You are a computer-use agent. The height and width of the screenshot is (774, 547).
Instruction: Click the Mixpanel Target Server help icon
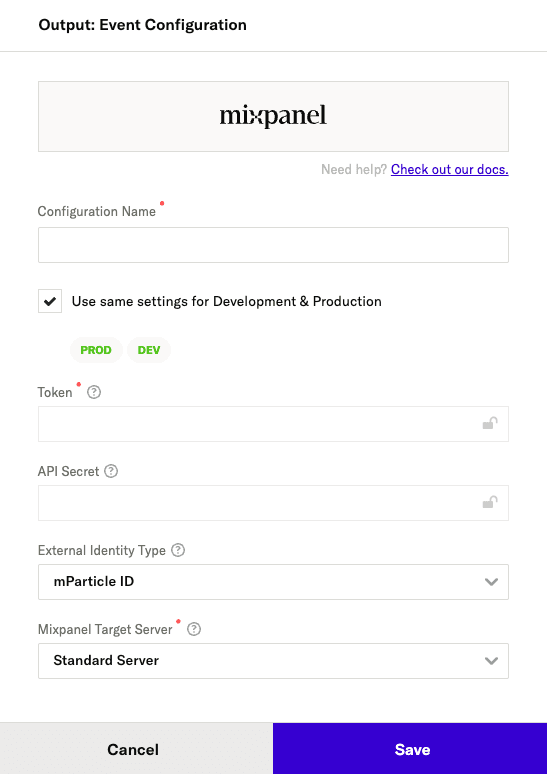[194, 629]
